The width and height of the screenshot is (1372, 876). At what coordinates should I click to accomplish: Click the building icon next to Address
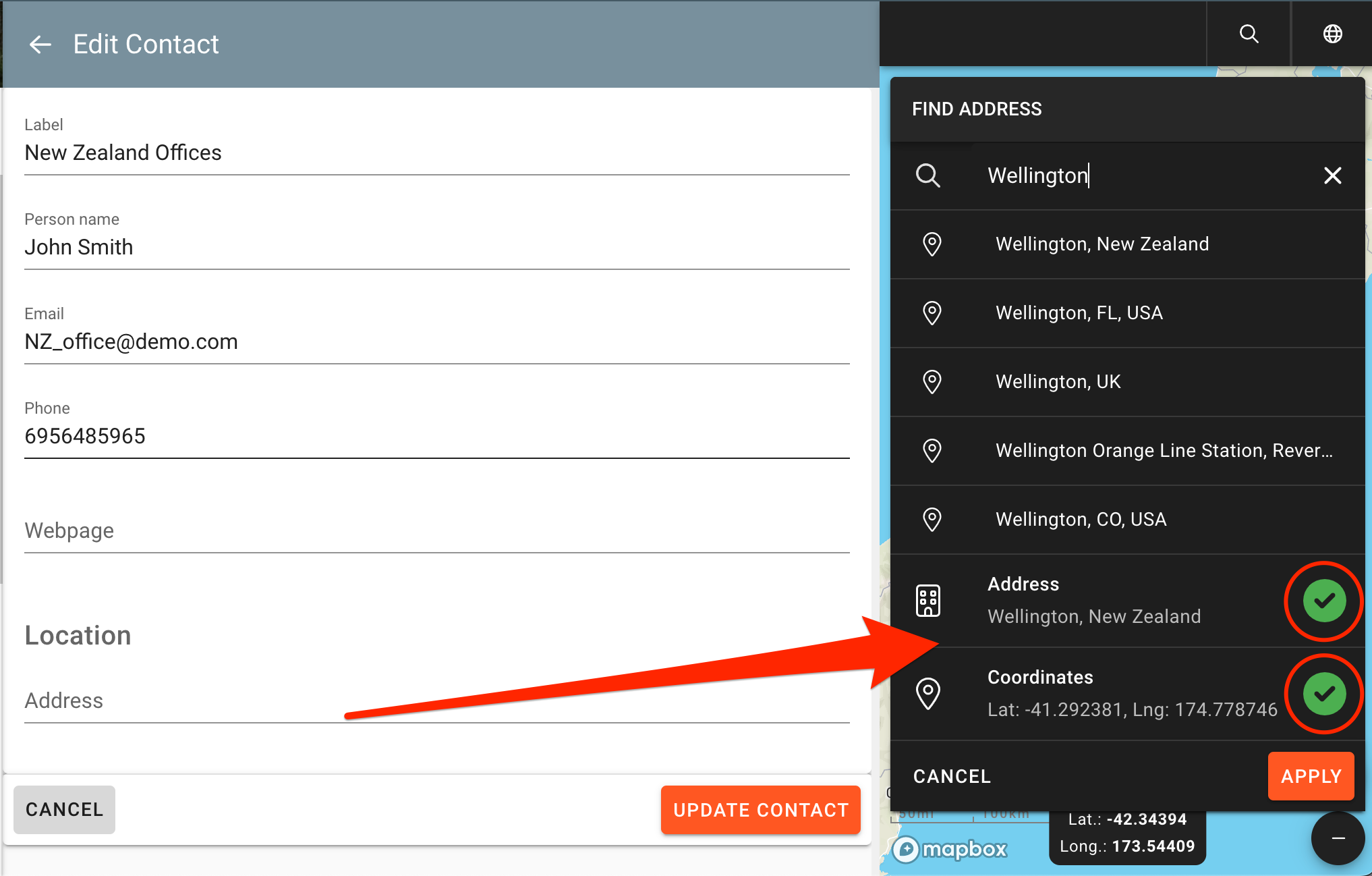tap(928, 600)
